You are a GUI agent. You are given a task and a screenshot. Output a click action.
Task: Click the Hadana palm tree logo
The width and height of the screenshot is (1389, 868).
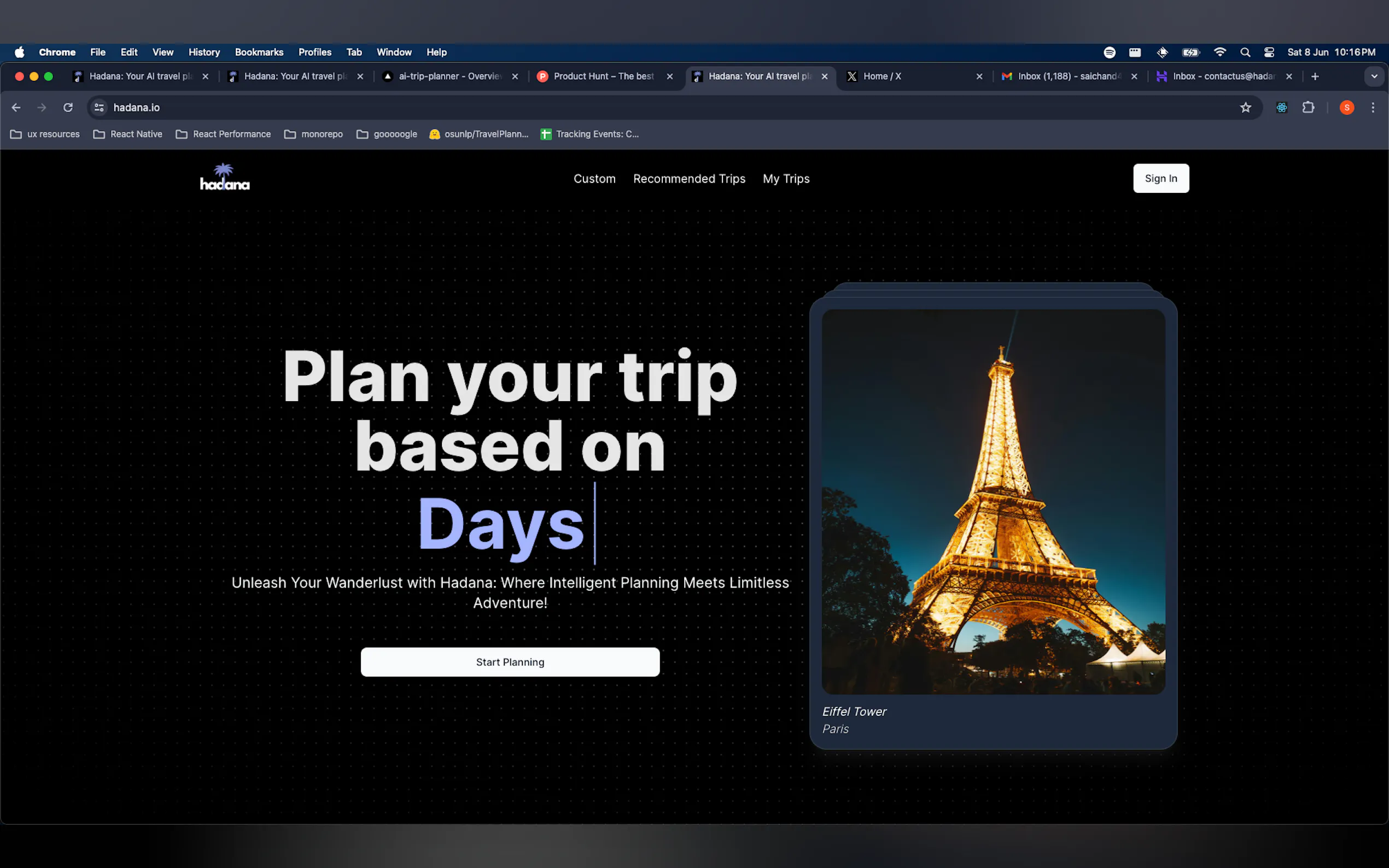point(225,178)
